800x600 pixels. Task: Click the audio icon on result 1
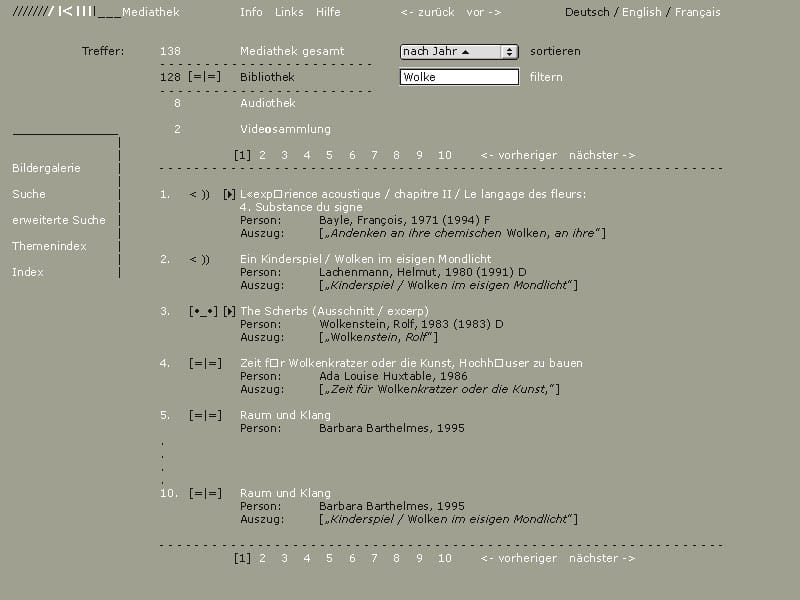[199, 194]
